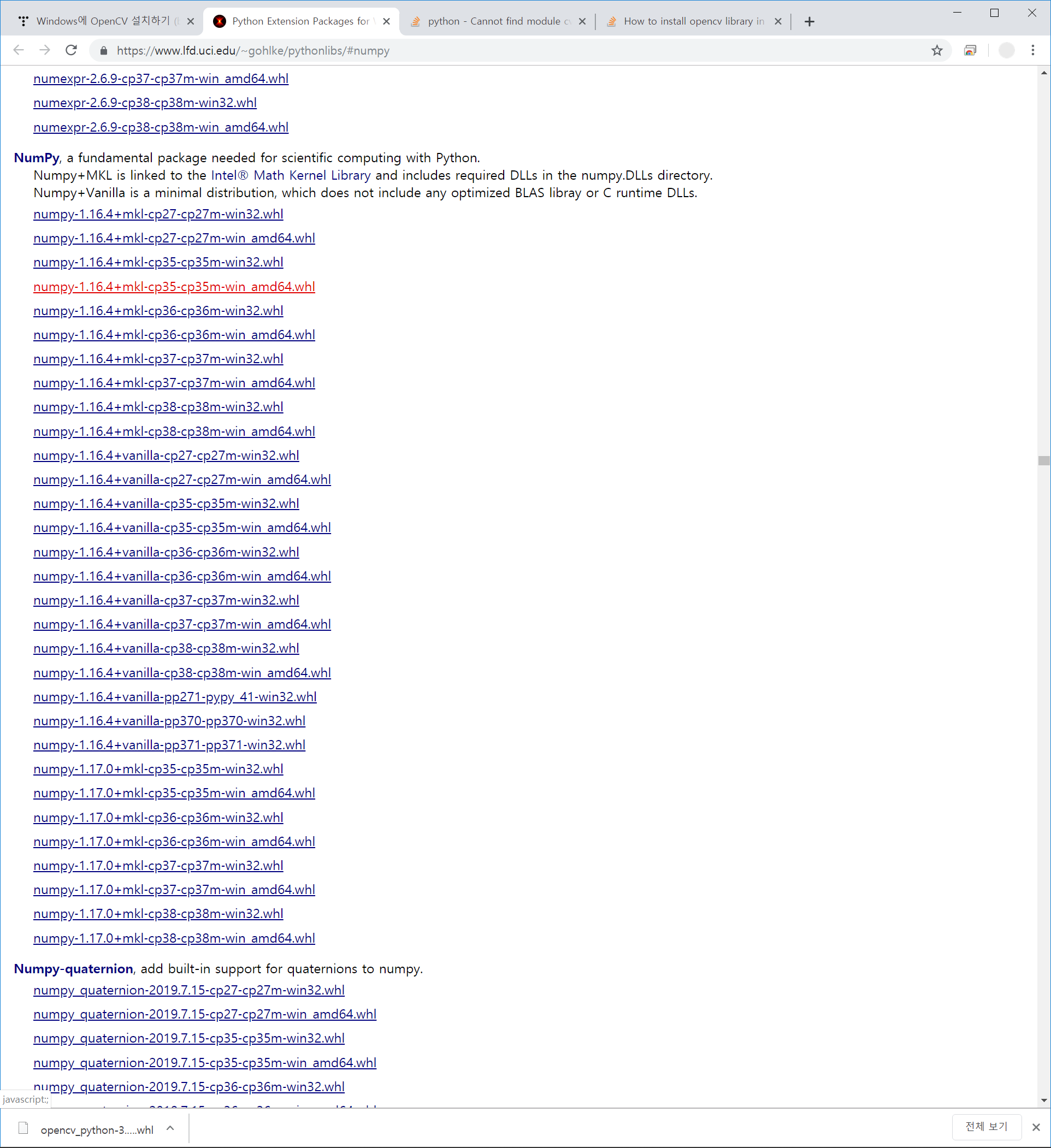
Task: Open the Intel Math Kernel Library link
Action: pyautogui.click(x=291, y=175)
